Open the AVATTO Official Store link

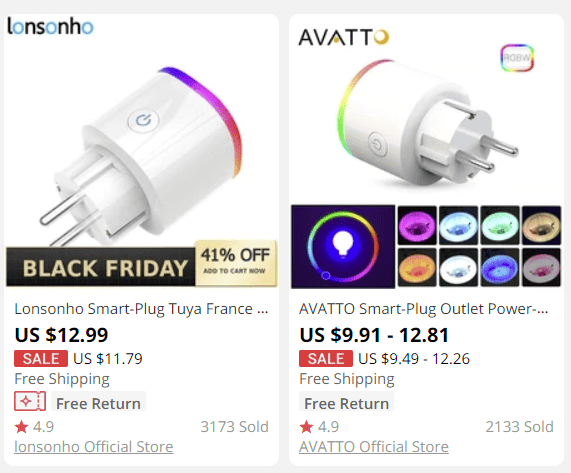click(x=374, y=447)
